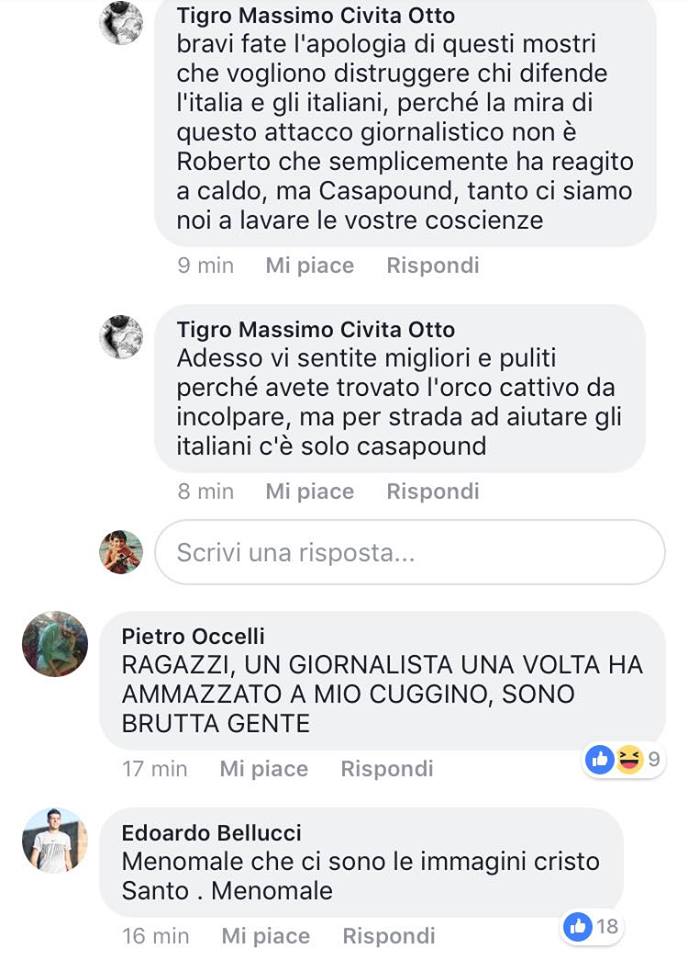The height and width of the screenshot is (960, 688).
Task: Click your own avatar beside the reply box
Action: coord(121,552)
